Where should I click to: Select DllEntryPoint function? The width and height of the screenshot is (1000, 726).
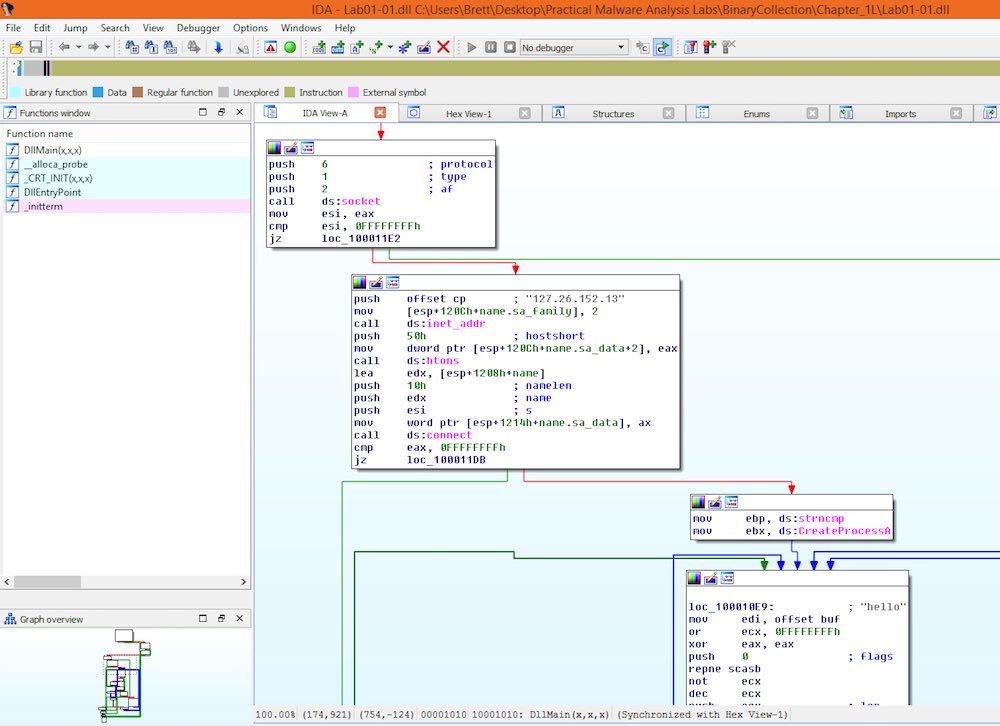126,192
